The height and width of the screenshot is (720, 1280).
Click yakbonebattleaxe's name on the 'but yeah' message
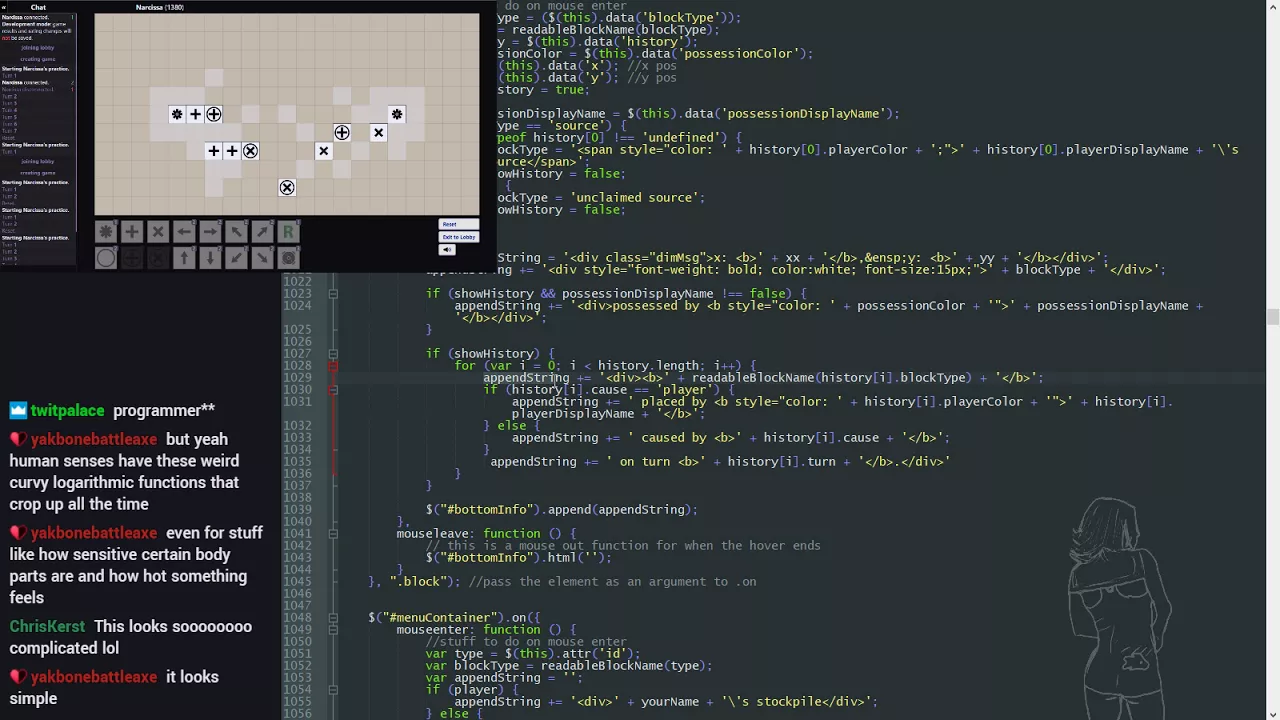click(93, 440)
